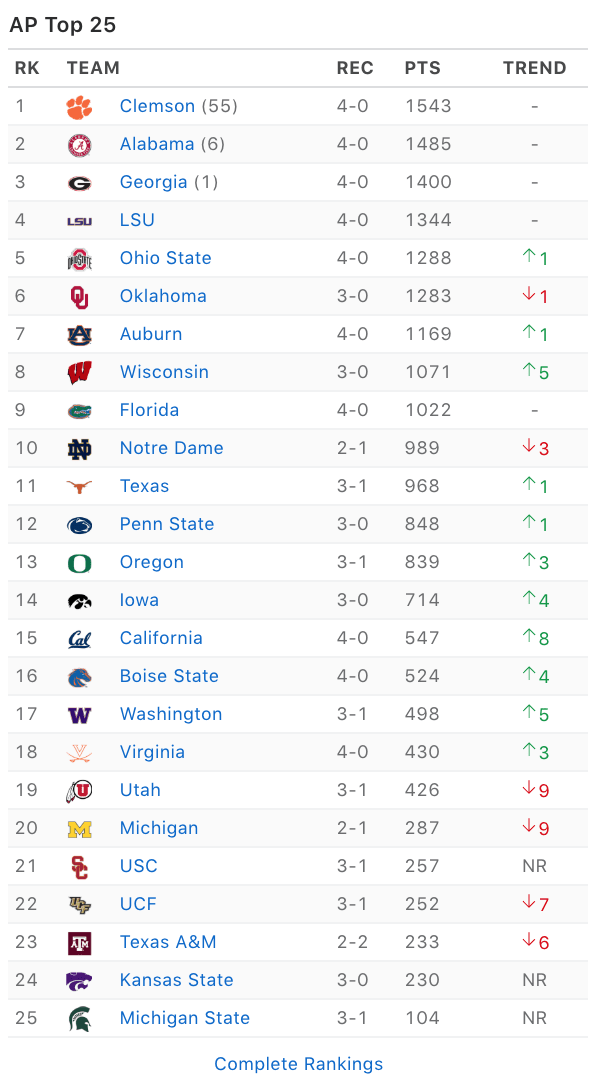596x1080 pixels.
Task: Click the Michigan State Spartan logo
Action: click(79, 1019)
